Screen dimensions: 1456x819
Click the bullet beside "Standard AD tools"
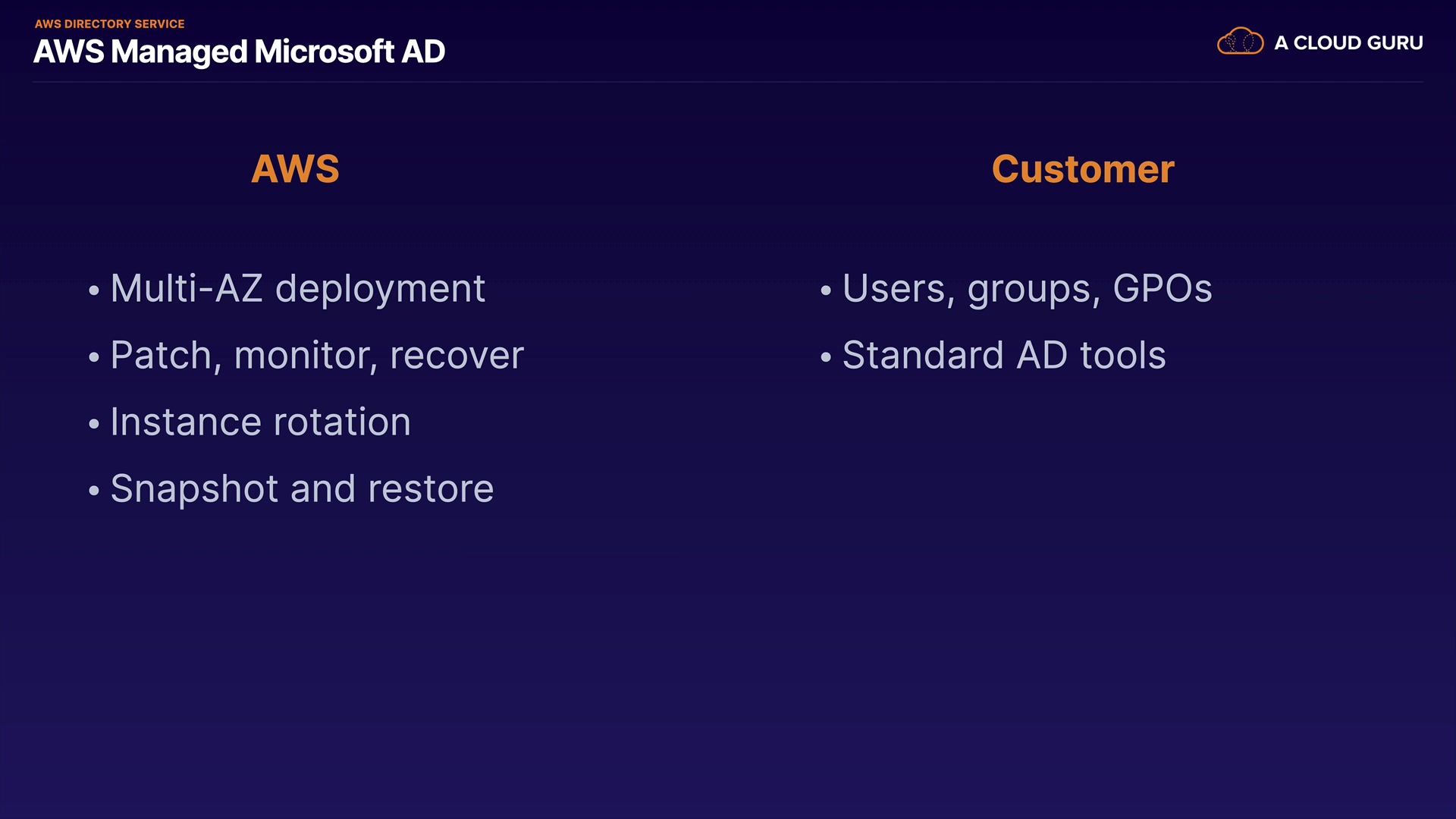point(826,357)
